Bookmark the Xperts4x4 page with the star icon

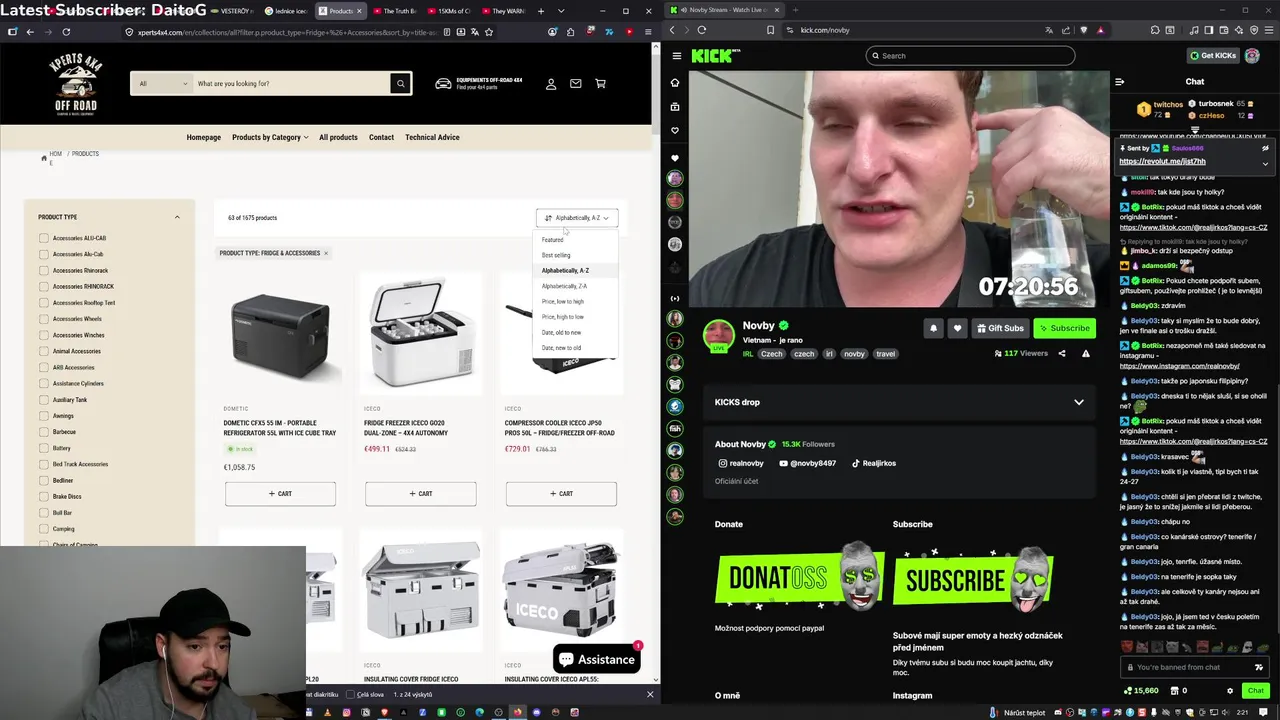(489, 32)
